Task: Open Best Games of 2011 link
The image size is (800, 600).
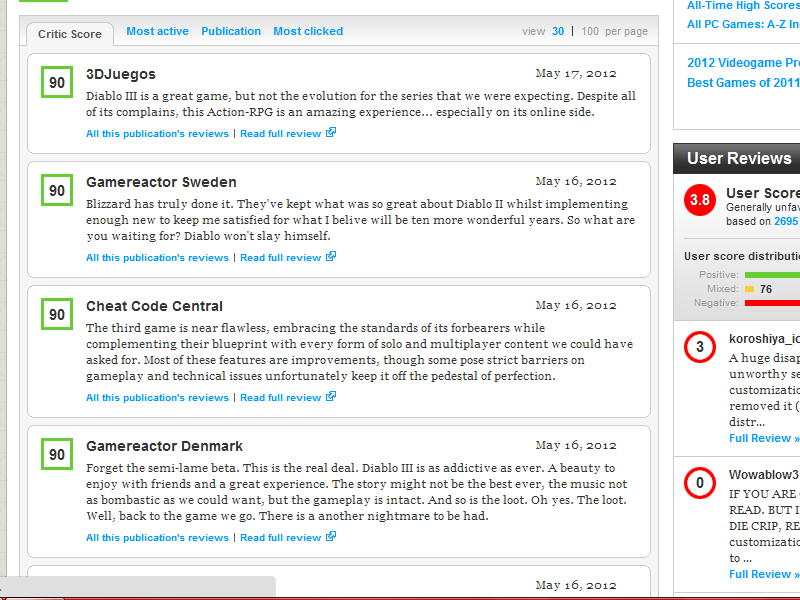Action: pos(743,83)
